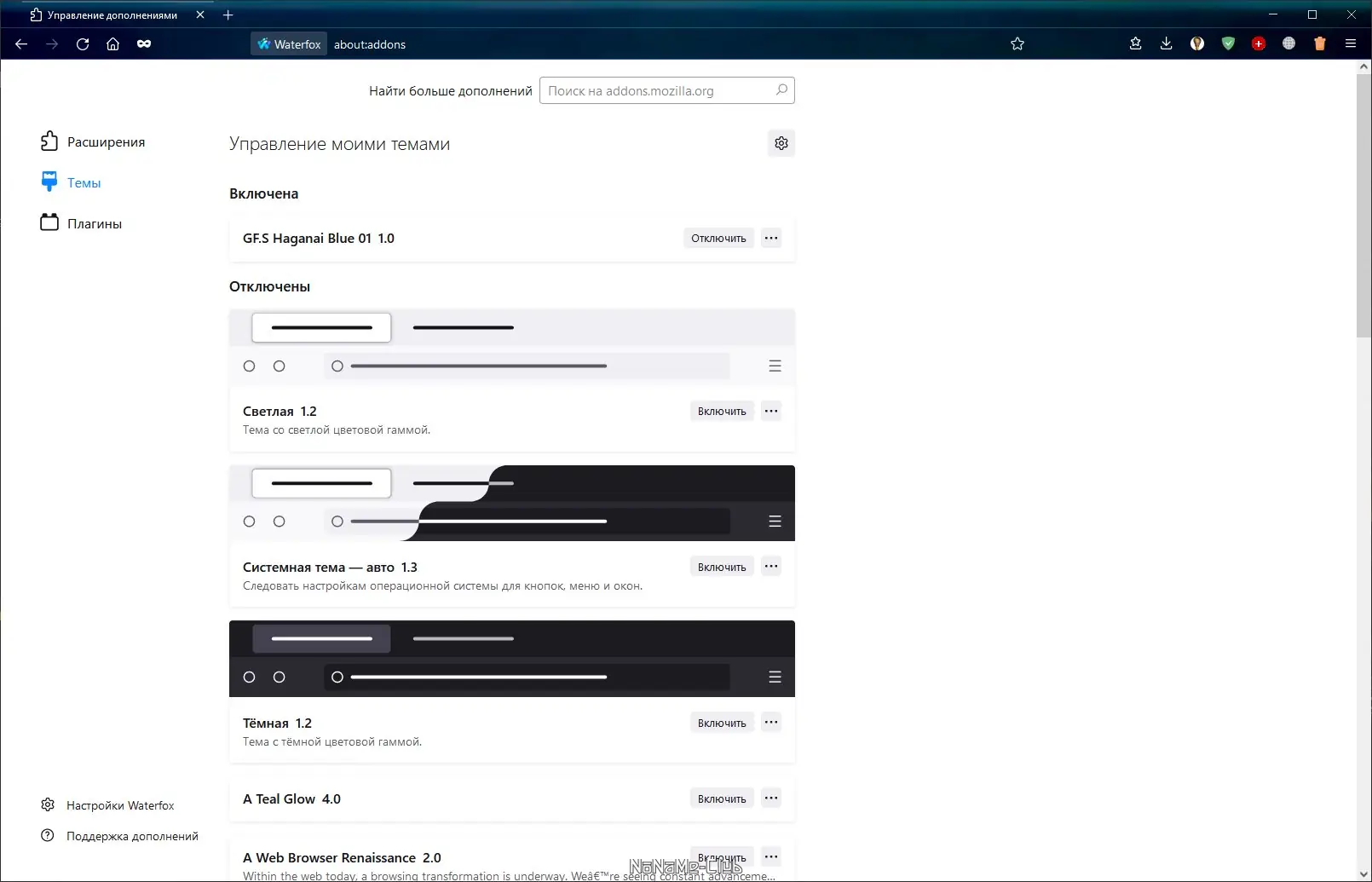Click the Светлая theme preview image
Viewport: 1372px width, 882px height.
512,348
